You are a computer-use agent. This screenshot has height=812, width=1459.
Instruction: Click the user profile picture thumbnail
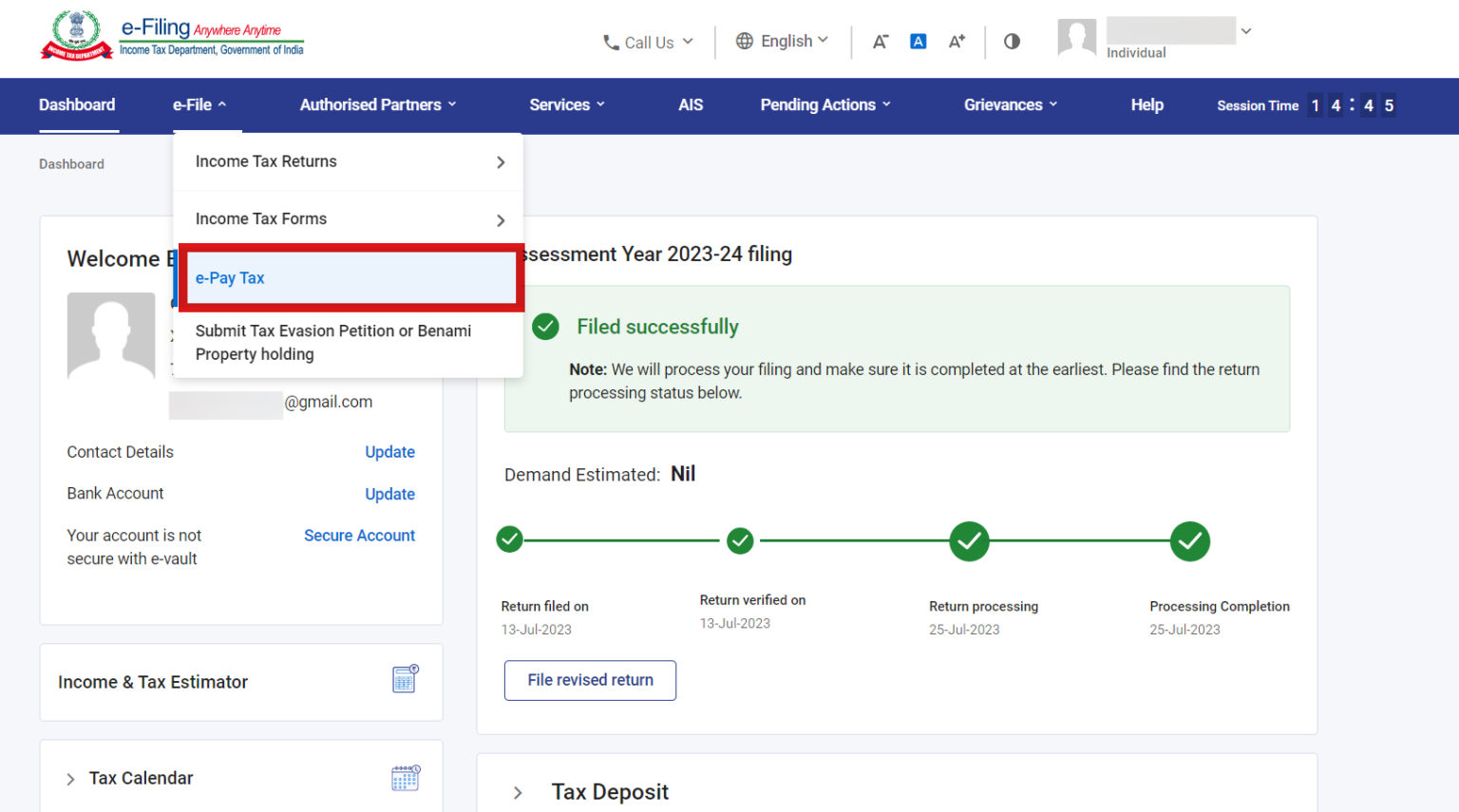[x=1076, y=38]
